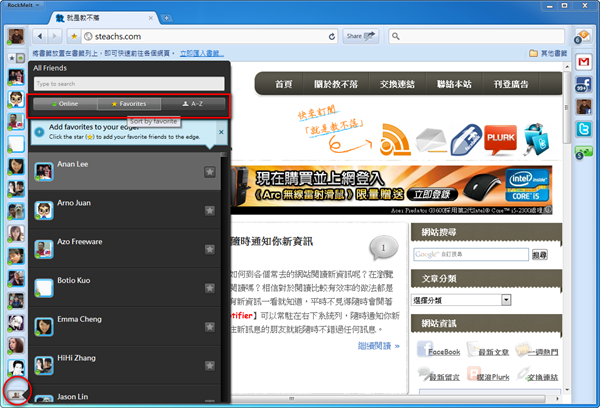
Task: Select Jason Lin in friends list
Action: 124,394
